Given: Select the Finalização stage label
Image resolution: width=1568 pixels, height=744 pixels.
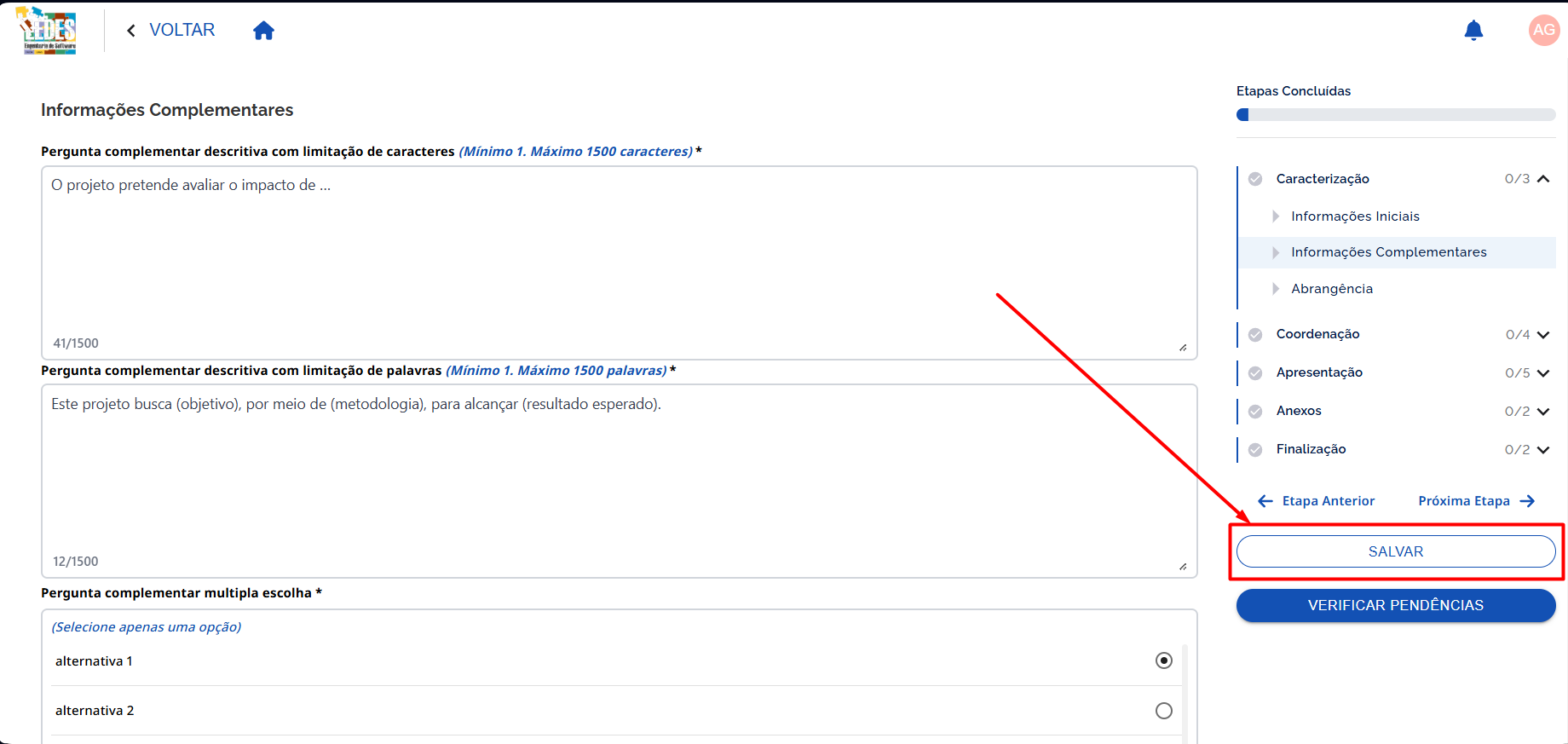Looking at the screenshot, I should 1311,449.
